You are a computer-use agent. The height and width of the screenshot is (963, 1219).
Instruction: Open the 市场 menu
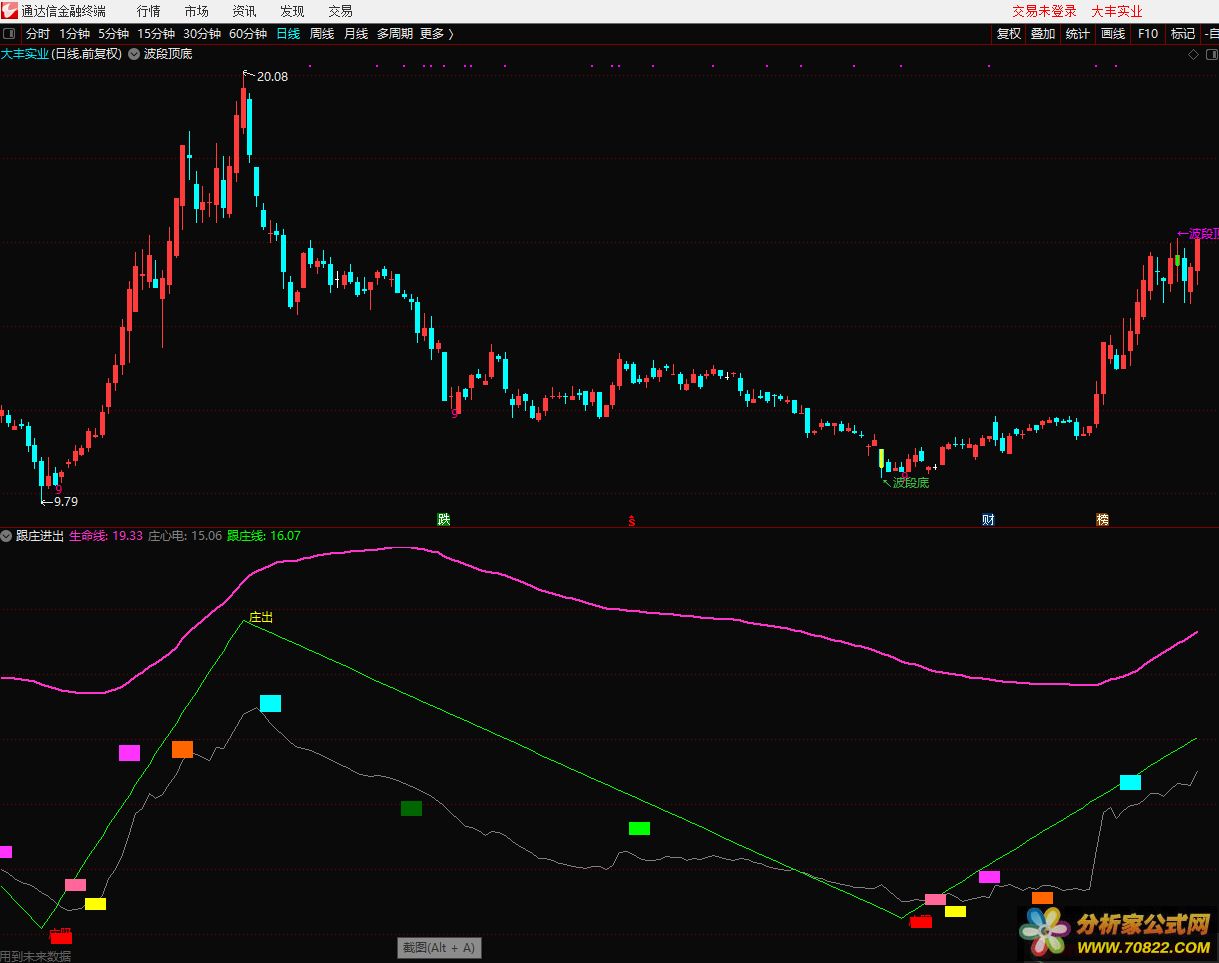point(197,11)
